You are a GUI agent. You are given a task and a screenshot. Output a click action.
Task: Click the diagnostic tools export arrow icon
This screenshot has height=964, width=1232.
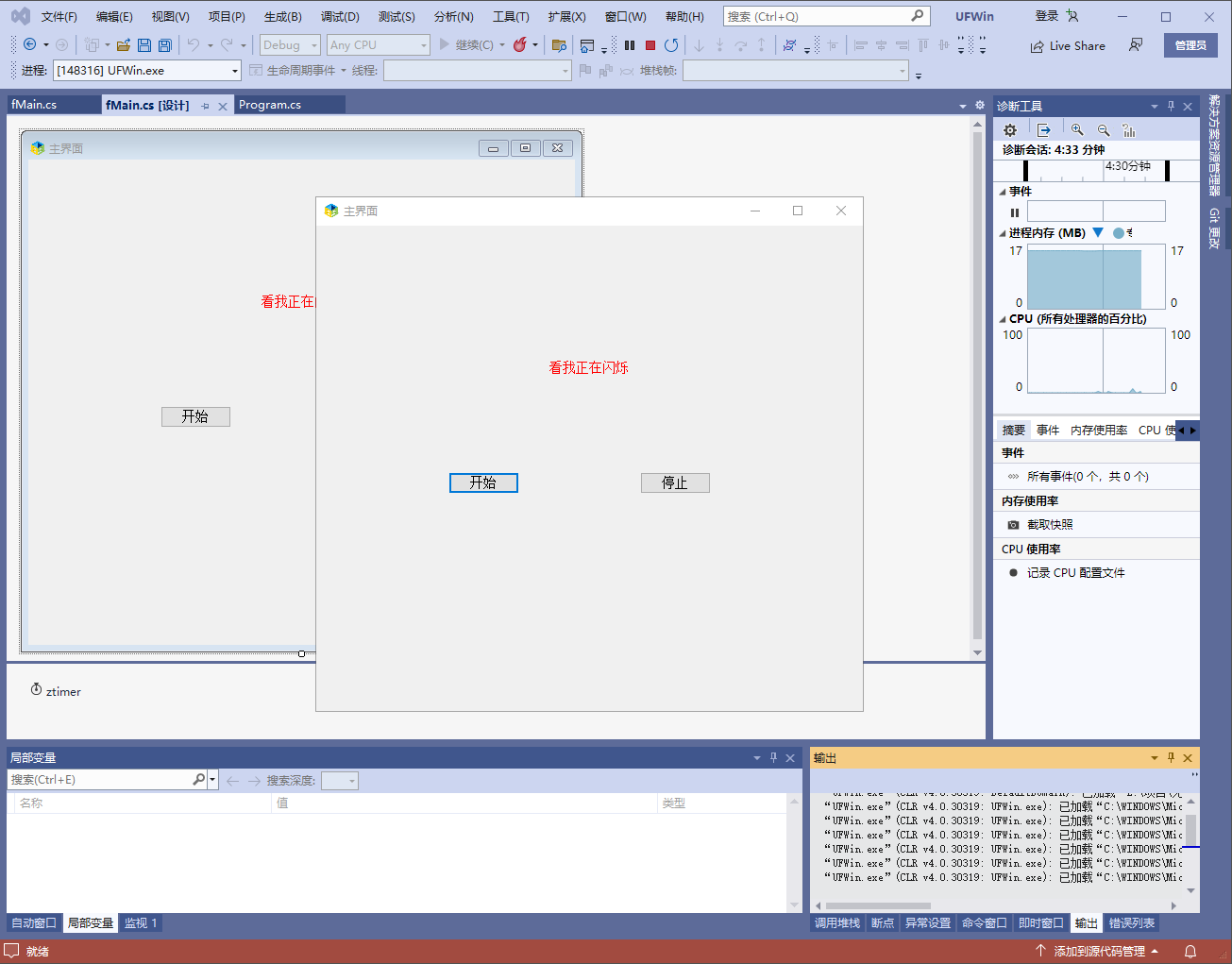pos(1043,130)
